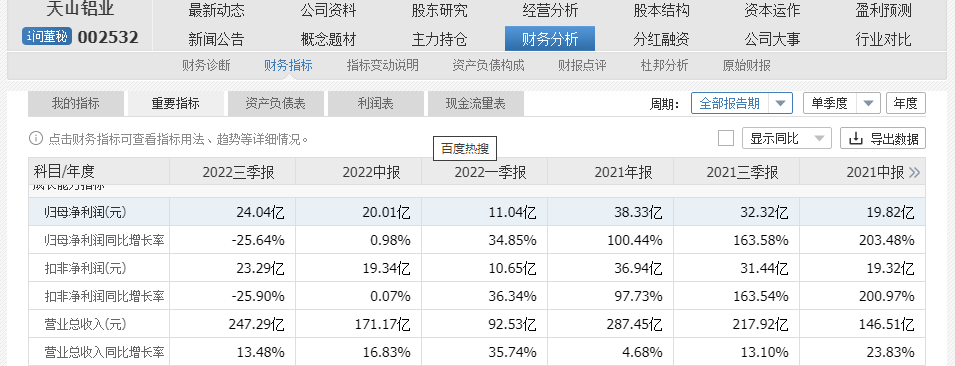The height and width of the screenshot is (366, 955).
Task: Go to 杜邦分析 submenu
Action: 664,65
